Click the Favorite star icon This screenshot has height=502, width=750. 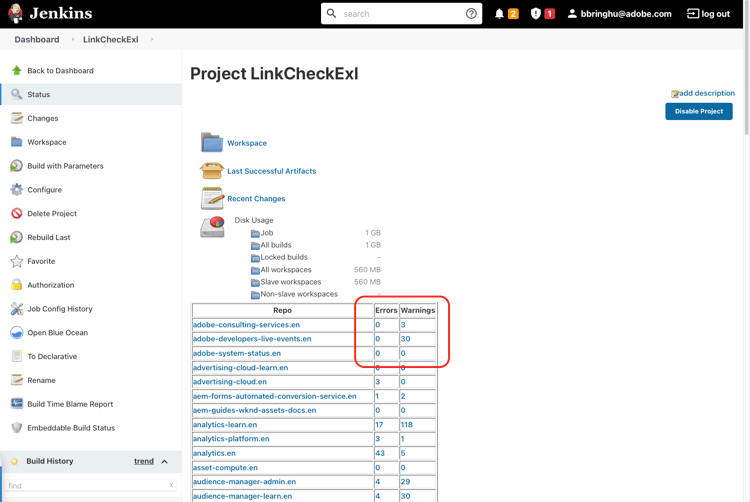17,261
